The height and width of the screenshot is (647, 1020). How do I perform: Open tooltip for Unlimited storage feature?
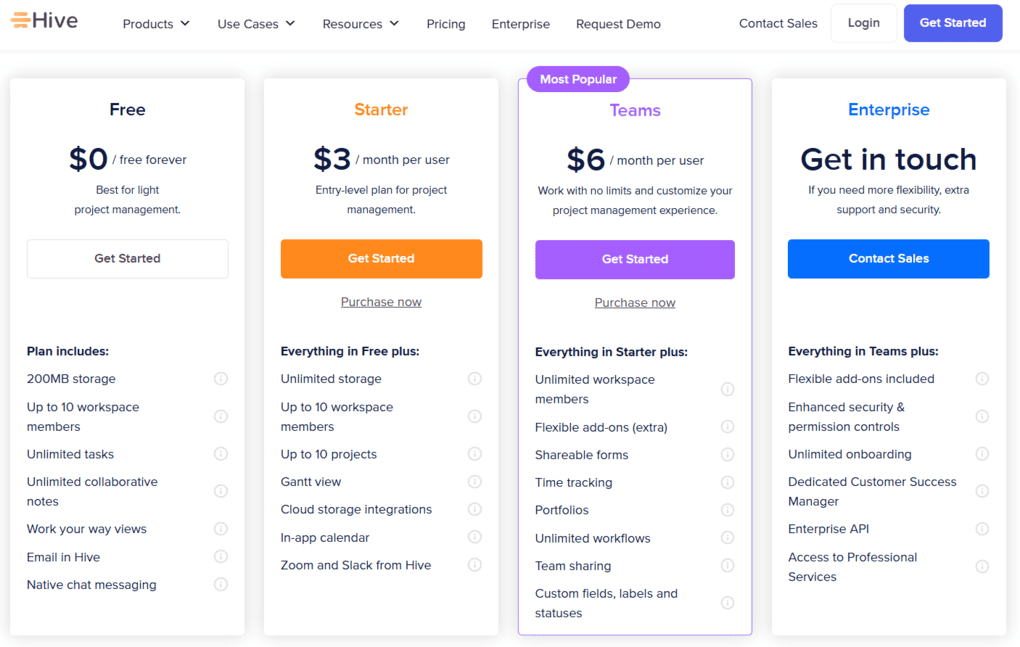(474, 378)
